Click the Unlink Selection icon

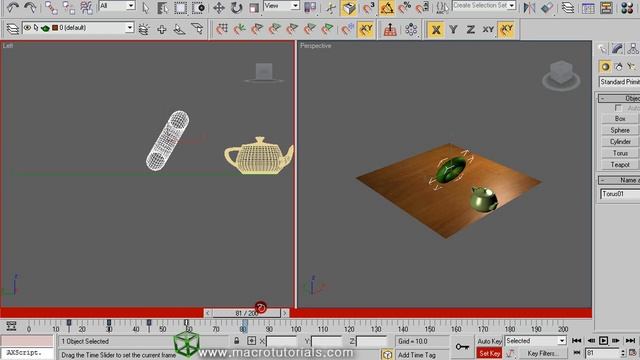69,7
